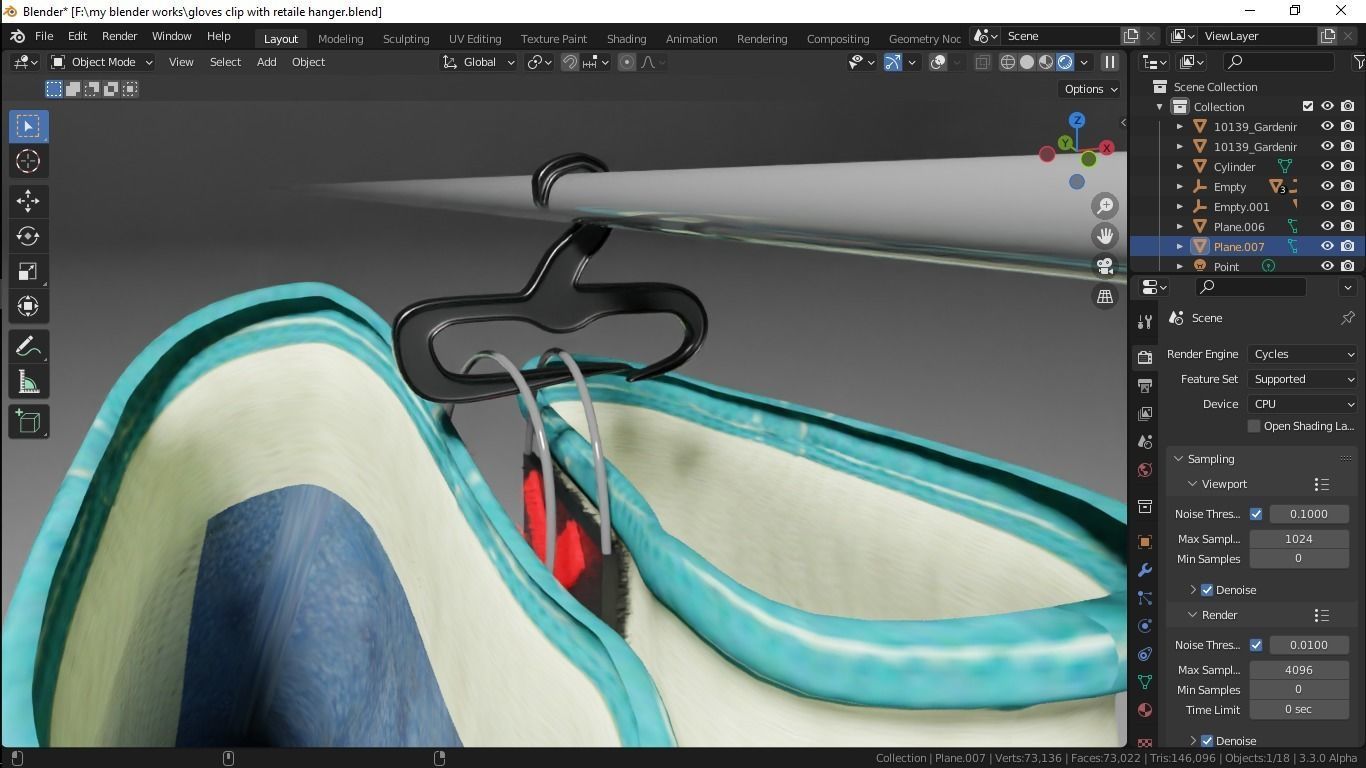Viewport: 1366px width, 768px height.
Task: Open Viewport sampling presets list
Action: (1321, 484)
